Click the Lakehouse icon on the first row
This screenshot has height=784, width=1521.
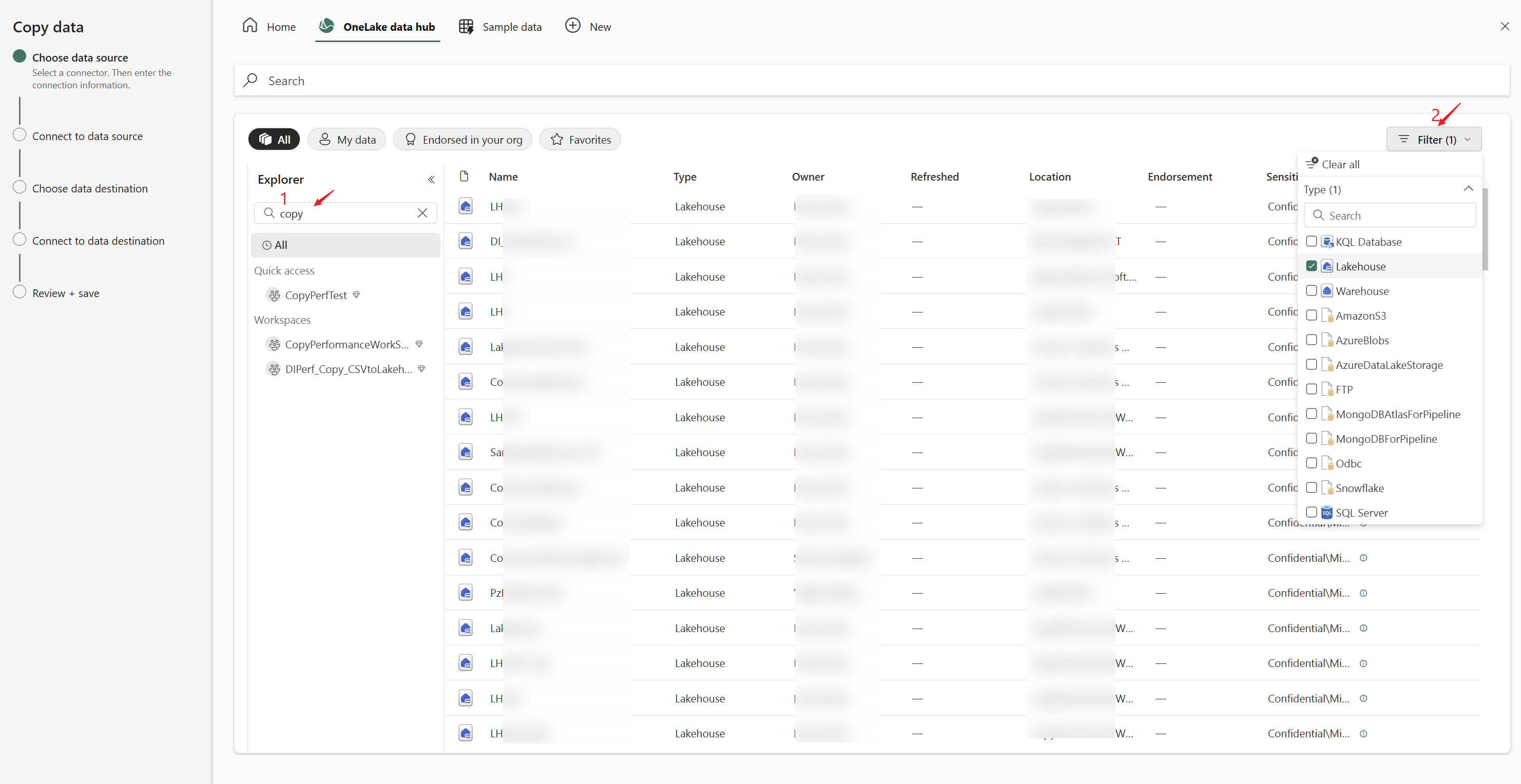(x=465, y=205)
